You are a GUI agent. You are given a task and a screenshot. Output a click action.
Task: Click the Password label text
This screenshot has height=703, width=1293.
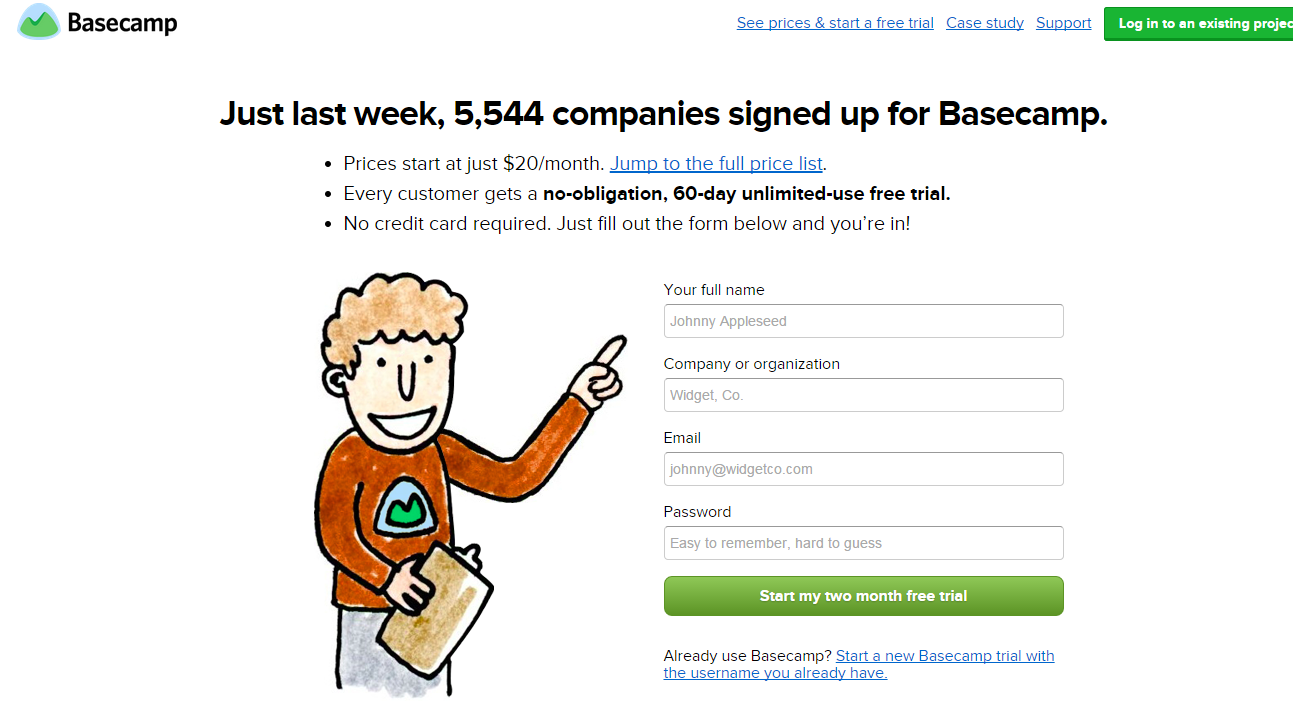click(x=697, y=512)
